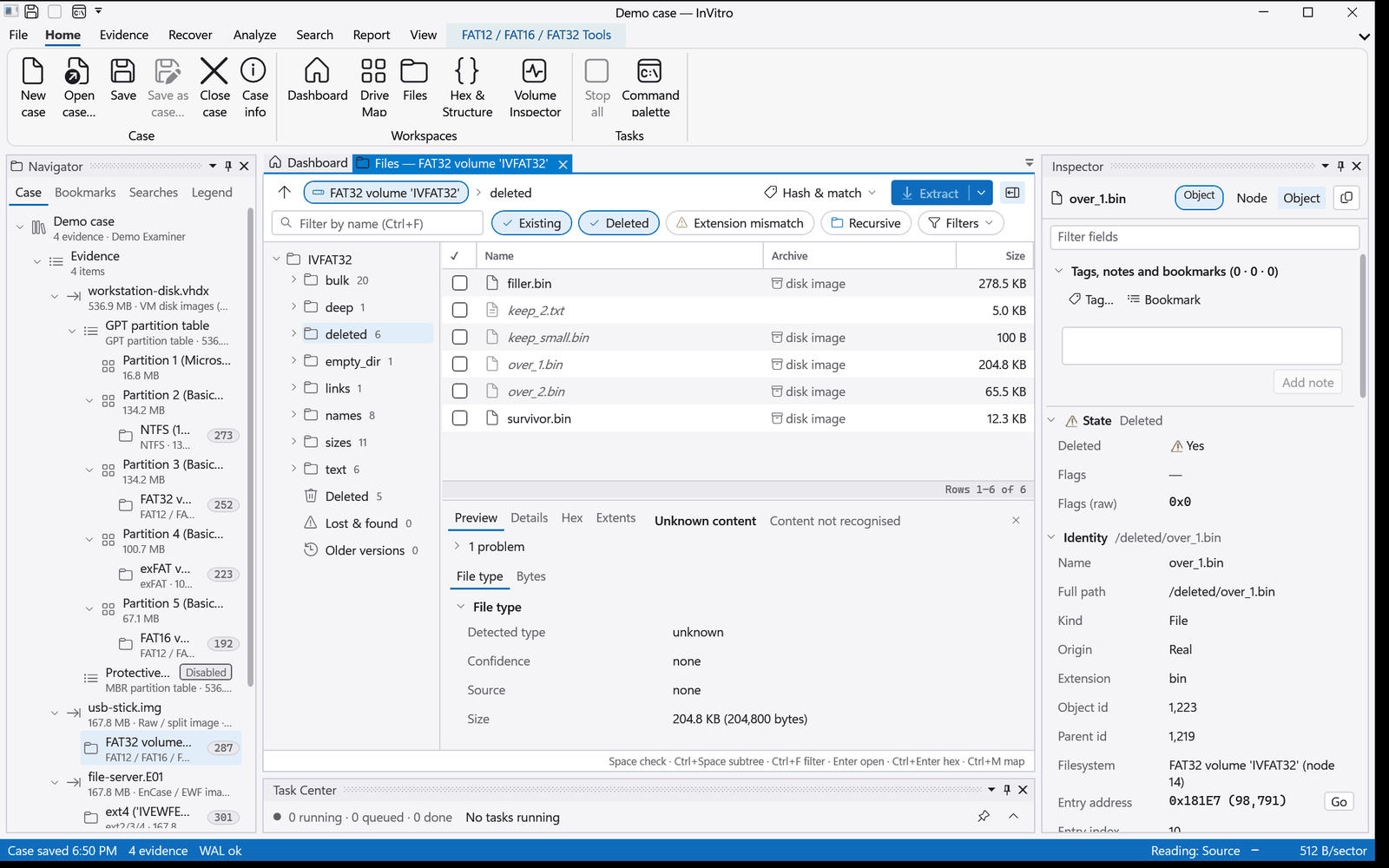Open the Filters dropdown
1389x868 pixels.
click(x=961, y=223)
